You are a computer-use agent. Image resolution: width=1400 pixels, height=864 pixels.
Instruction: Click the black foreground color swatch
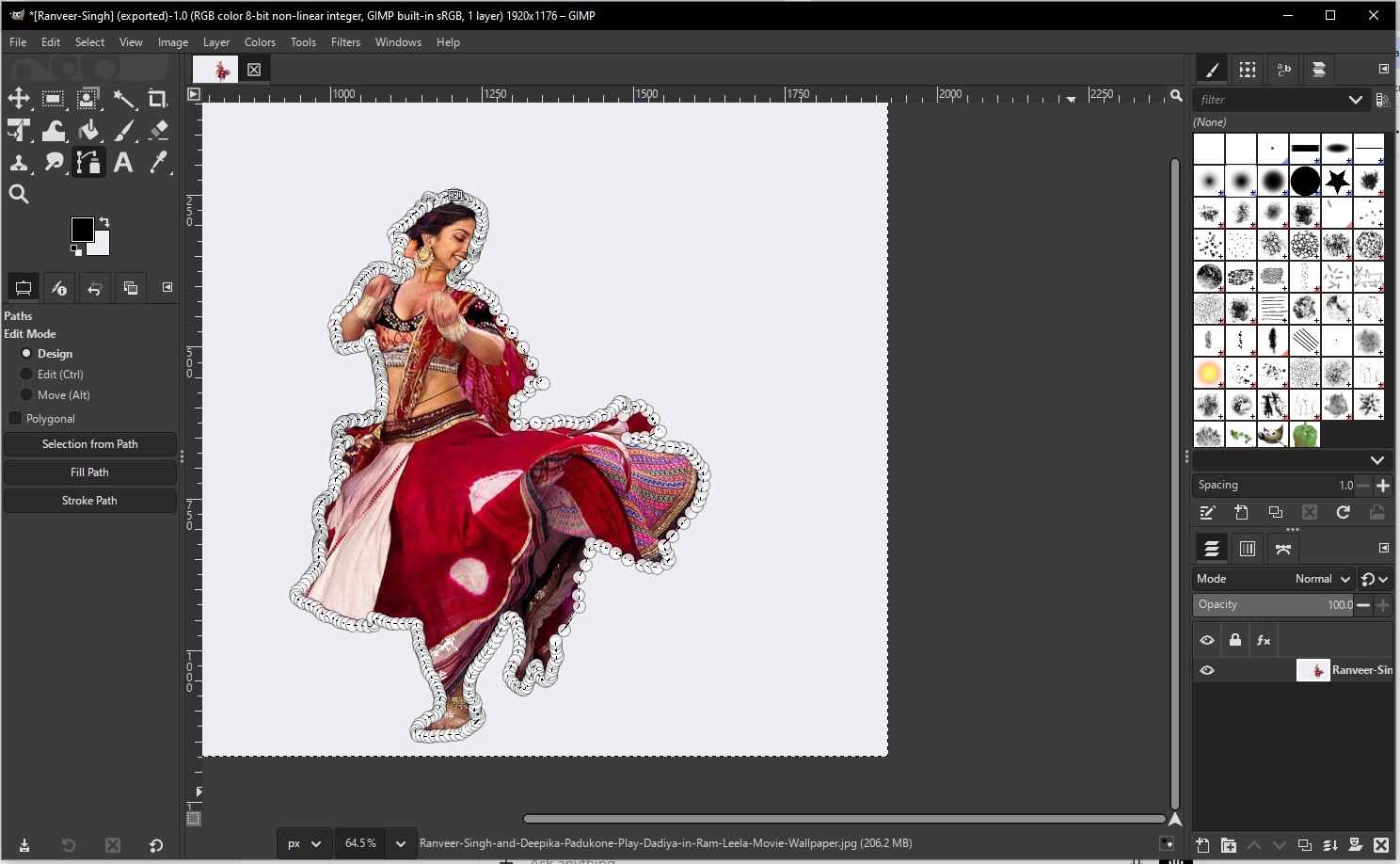click(x=82, y=229)
